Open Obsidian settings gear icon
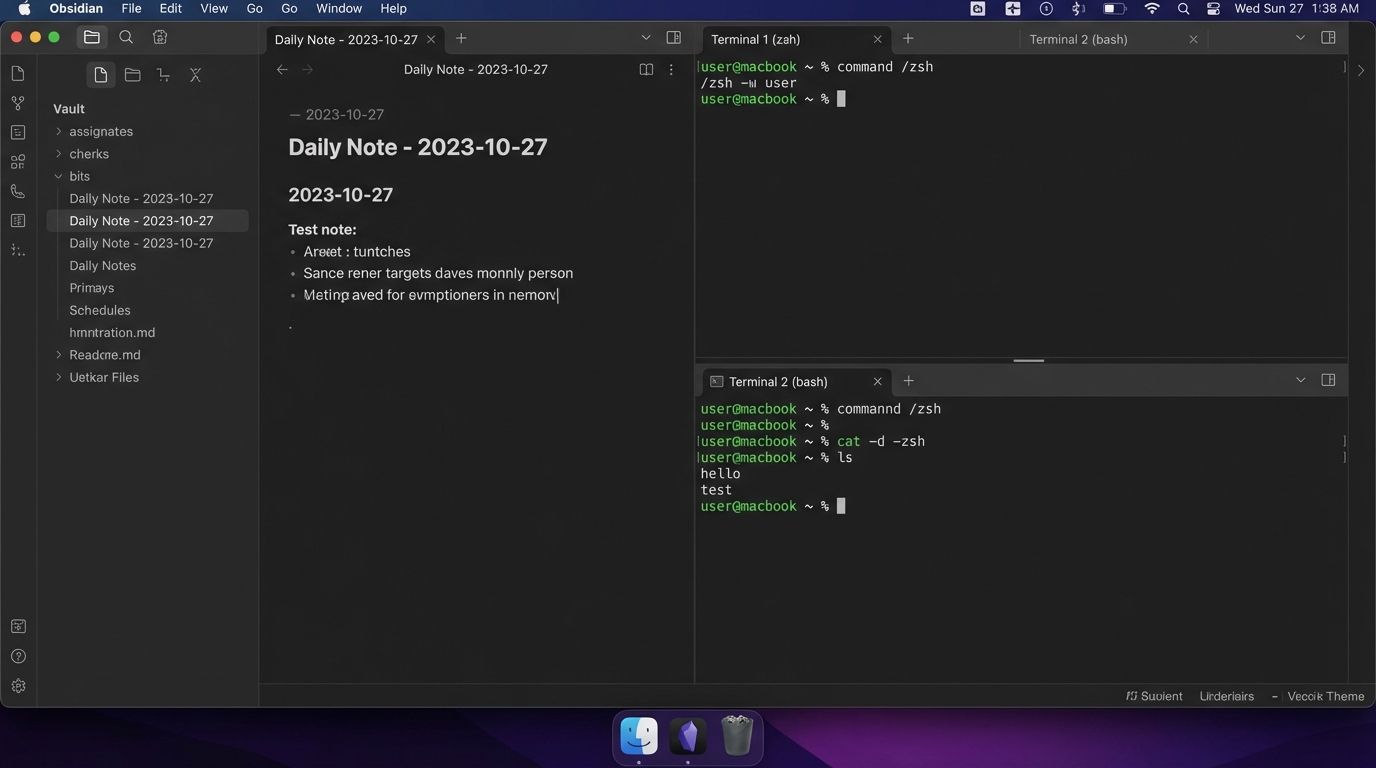 pos(18,686)
